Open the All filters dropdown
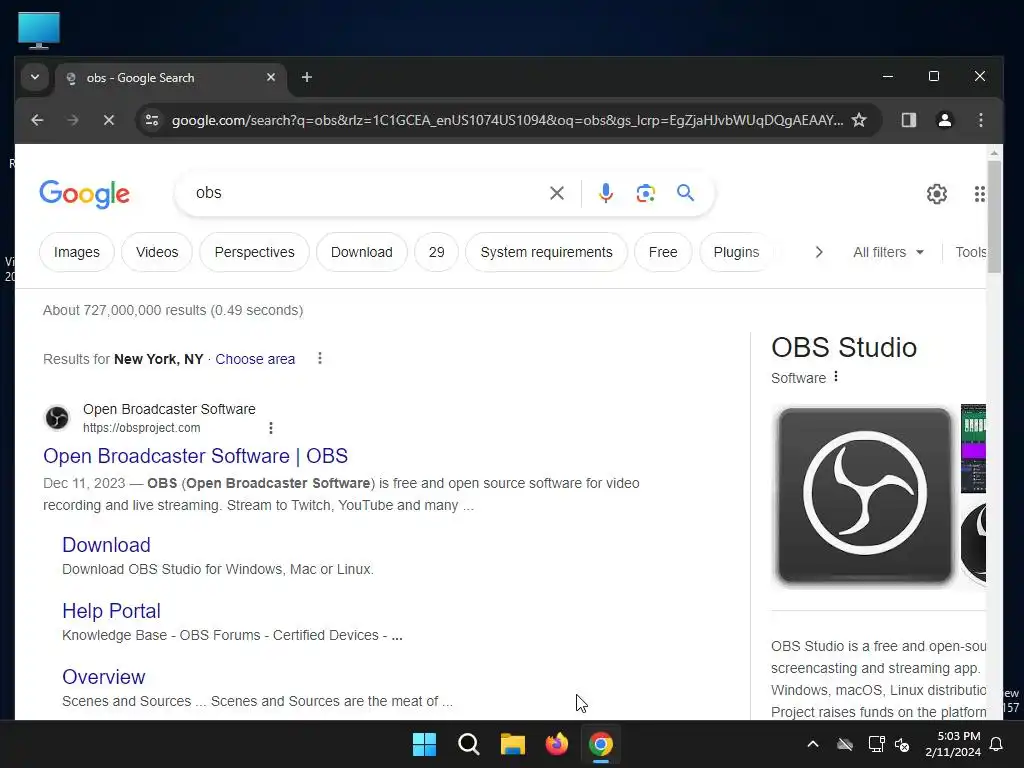 click(x=889, y=252)
